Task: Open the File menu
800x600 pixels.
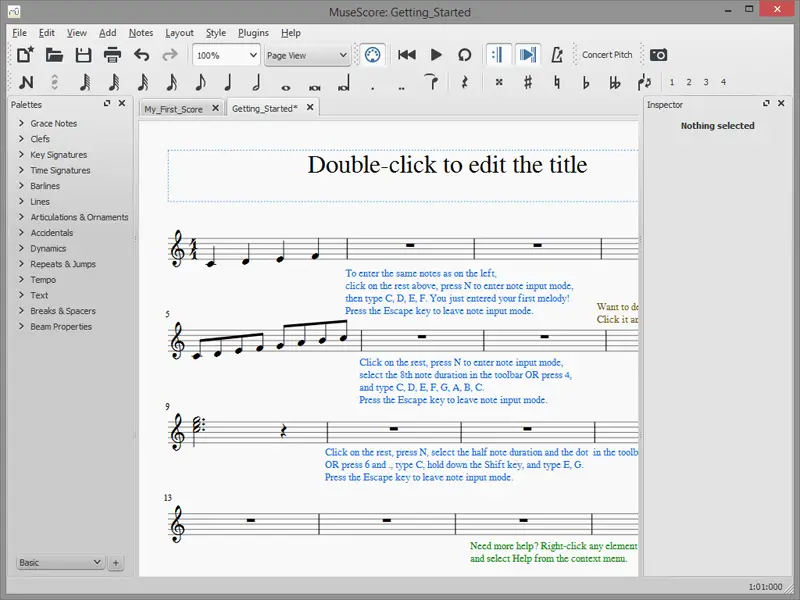Action: tap(19, 33)
